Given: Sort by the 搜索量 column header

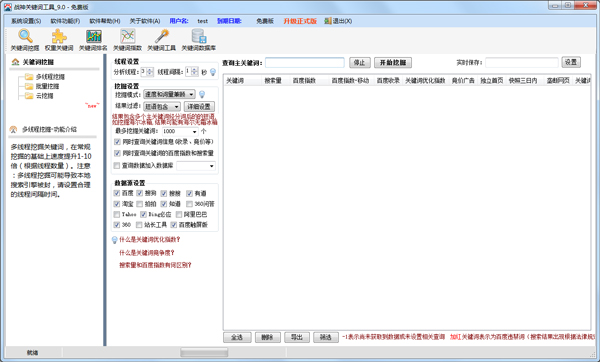Looking at the screenshot, I should [x=273, y=80].
